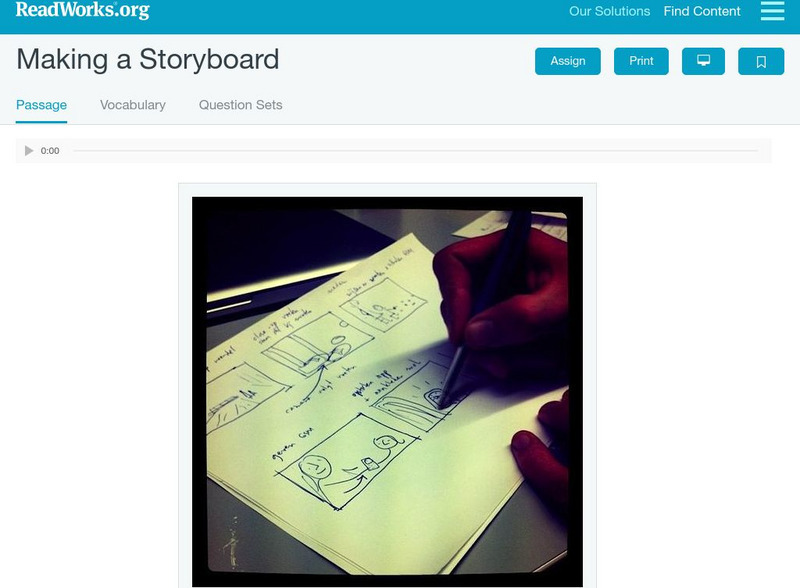Open Find Content in top navigation
The height and width of the screenshot is (588, 800).
pyautogui.click(x=702, y=11)
